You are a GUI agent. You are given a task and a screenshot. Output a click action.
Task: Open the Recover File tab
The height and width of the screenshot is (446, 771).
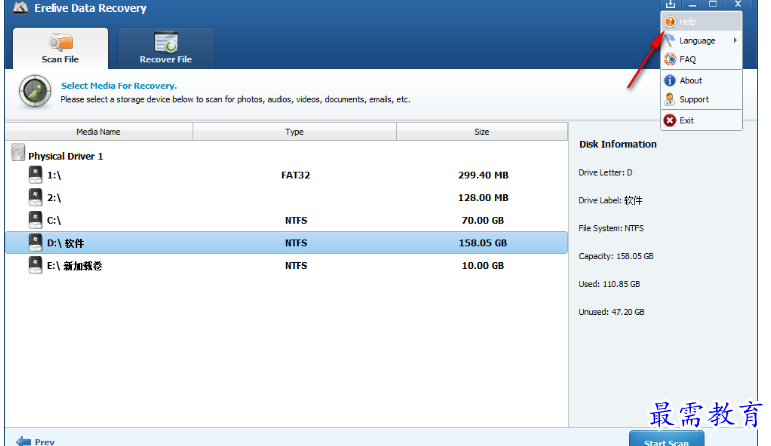click(166, 48)
